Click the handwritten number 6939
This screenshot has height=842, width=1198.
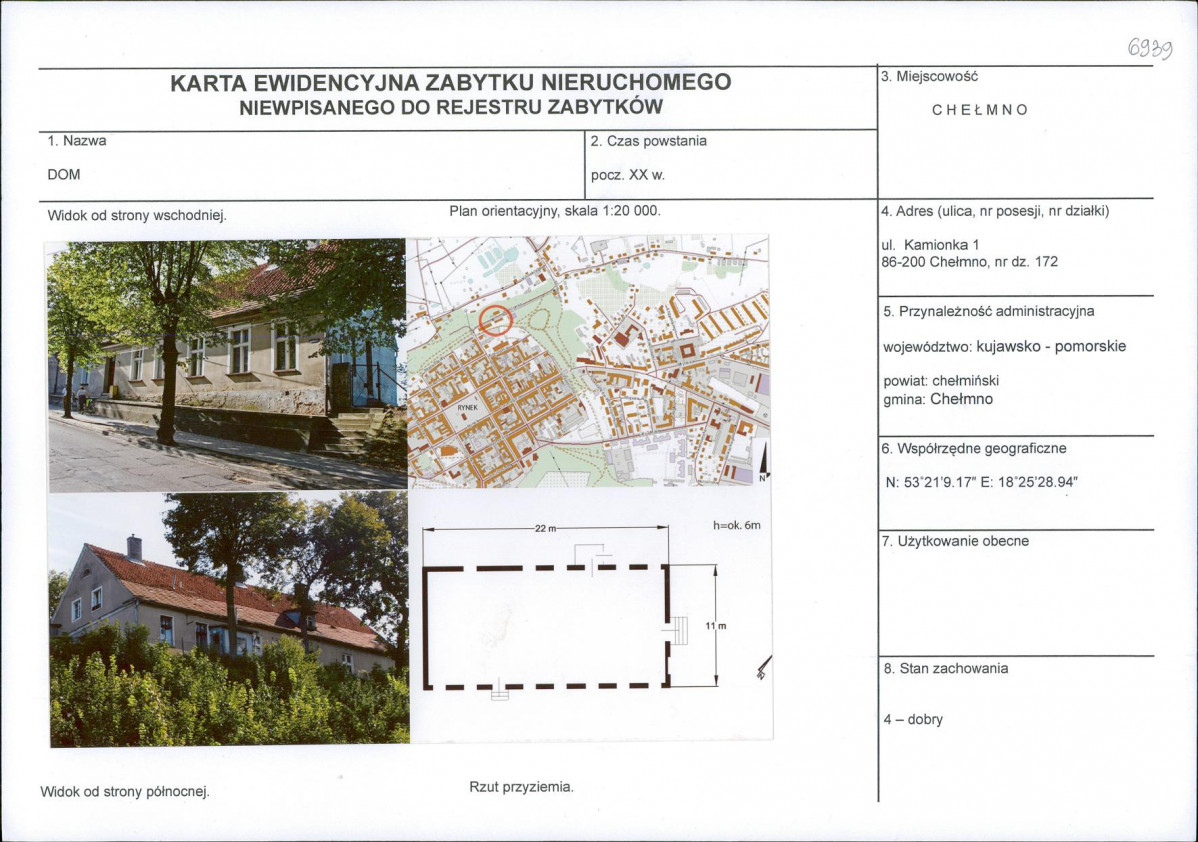(x=1150, y=49)
